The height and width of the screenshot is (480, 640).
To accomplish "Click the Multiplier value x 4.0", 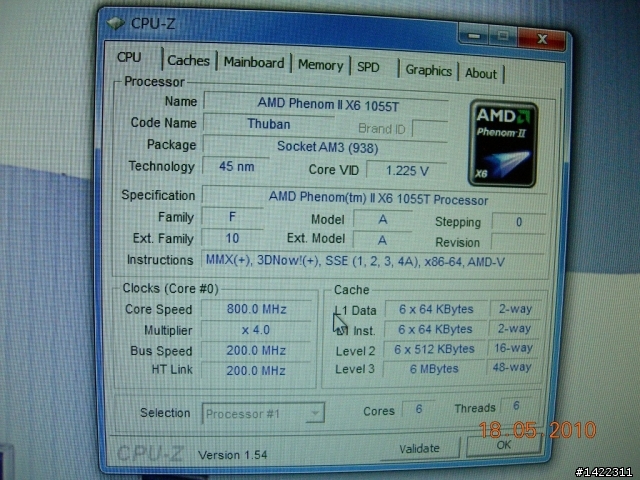I will coord(256,330).
